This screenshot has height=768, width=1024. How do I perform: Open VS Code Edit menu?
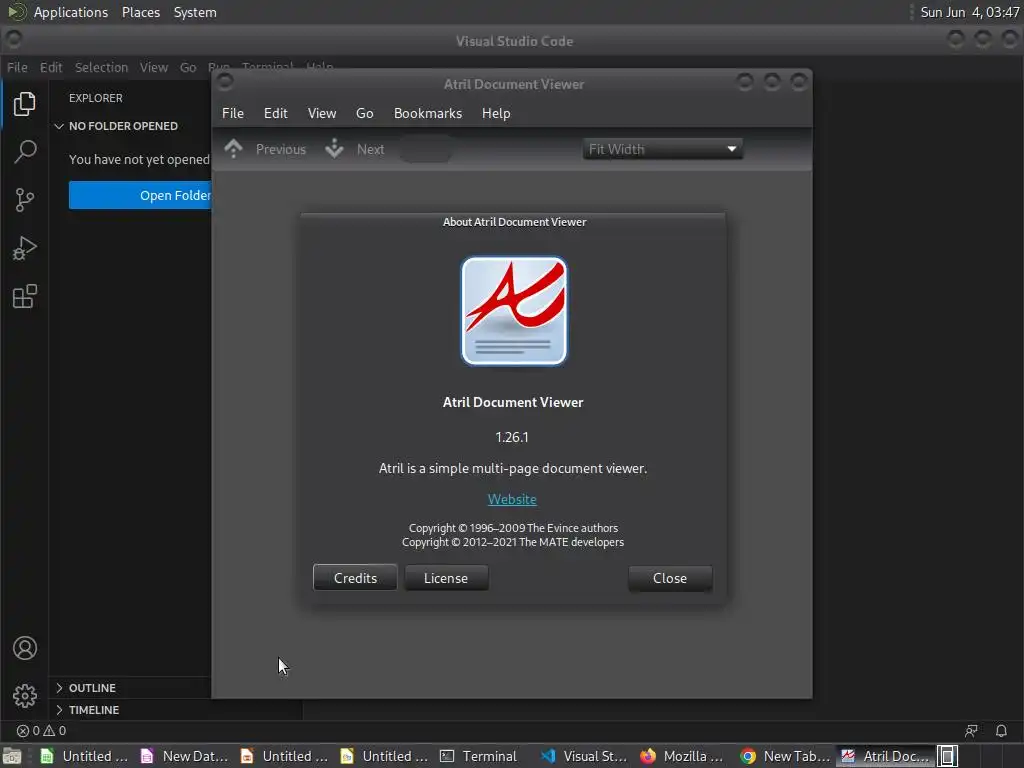coord(51,67)
